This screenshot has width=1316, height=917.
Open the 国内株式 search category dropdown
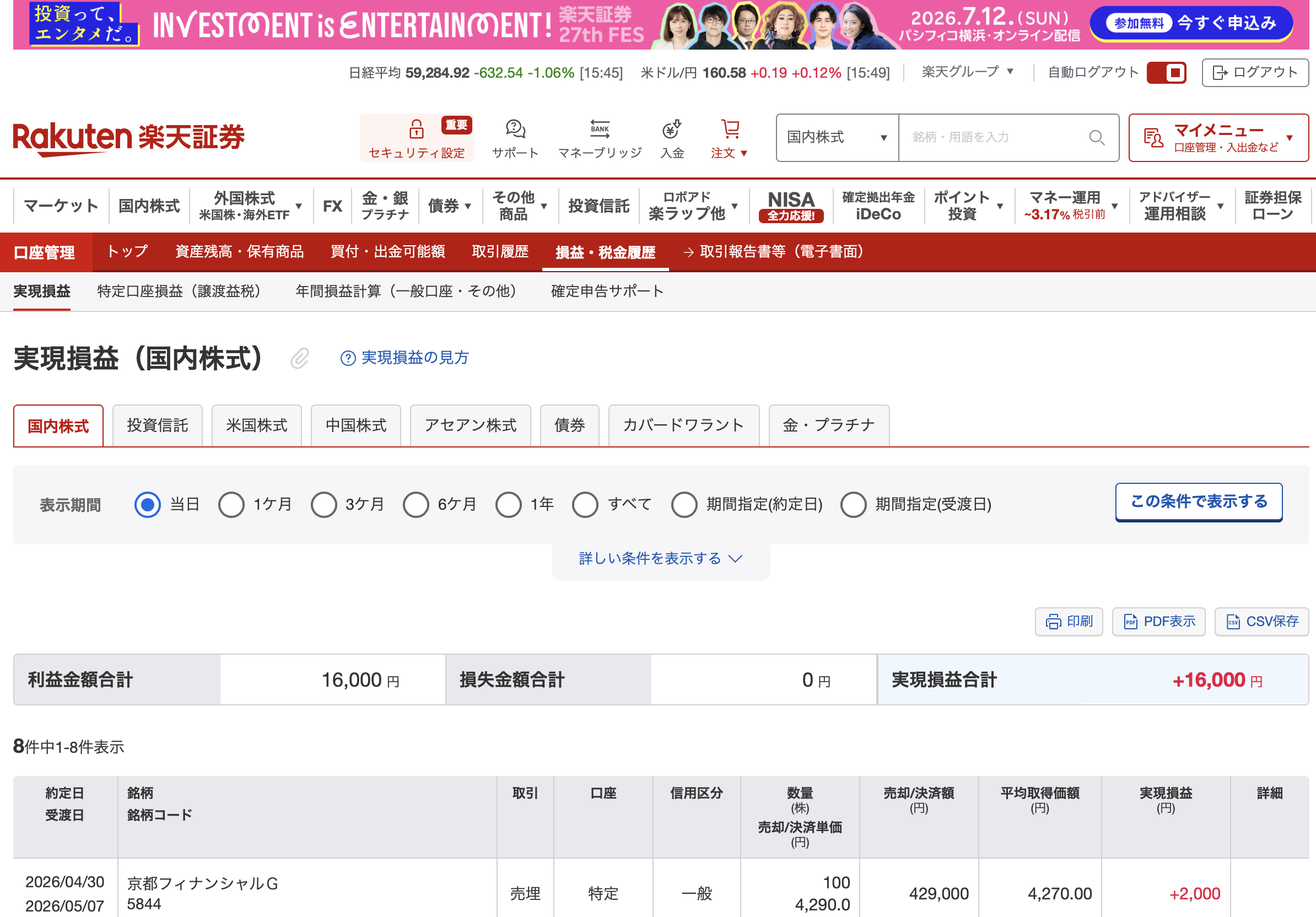(836, 138)
